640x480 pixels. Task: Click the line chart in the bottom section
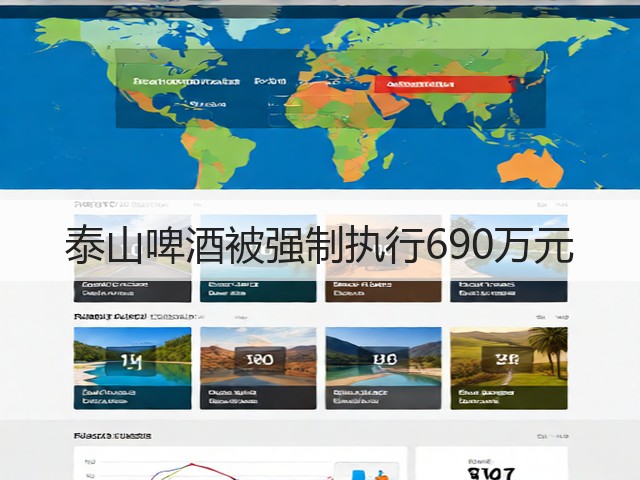click(240, 464)
